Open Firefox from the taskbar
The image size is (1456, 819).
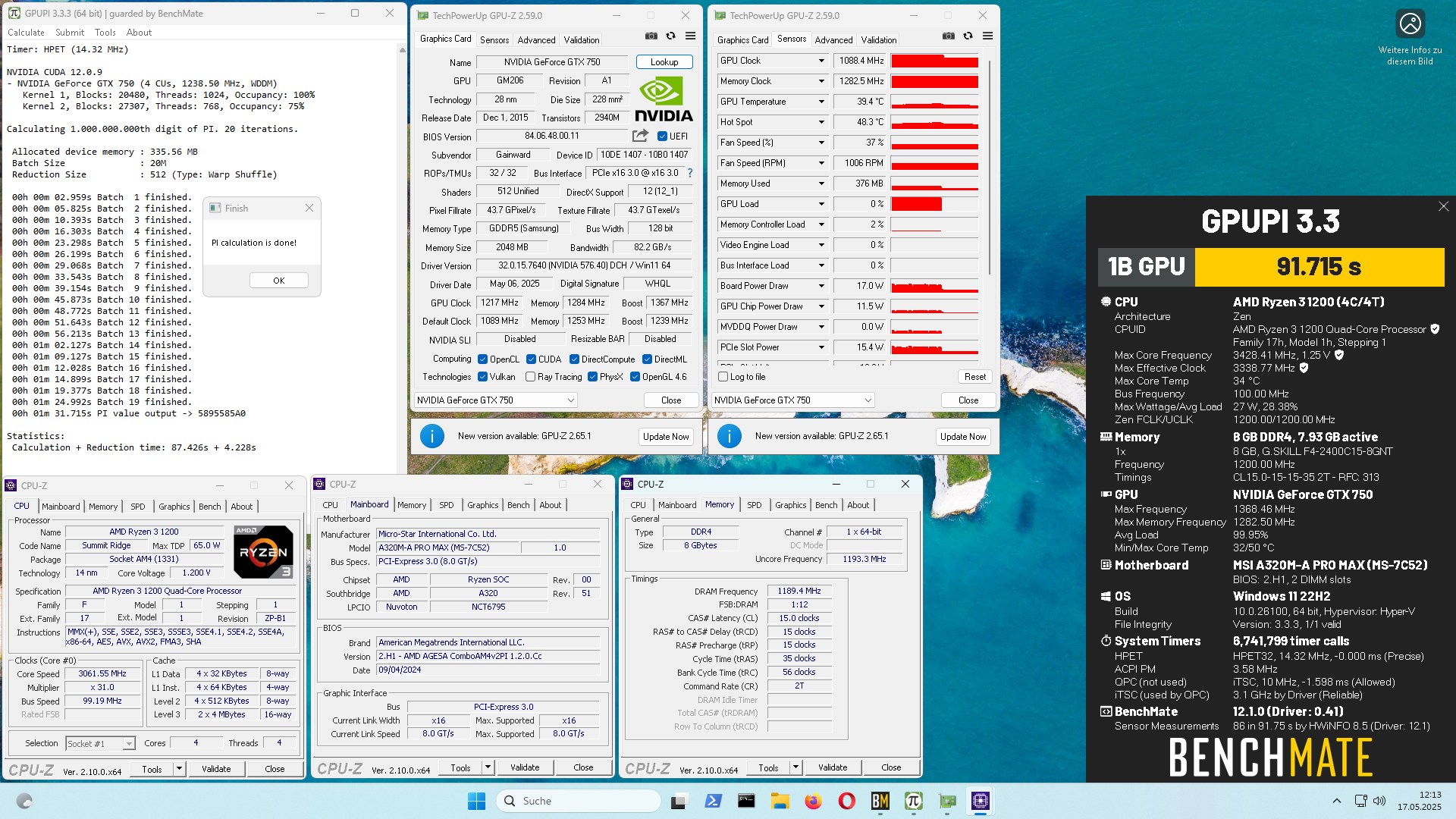click(x=813, y=801)
